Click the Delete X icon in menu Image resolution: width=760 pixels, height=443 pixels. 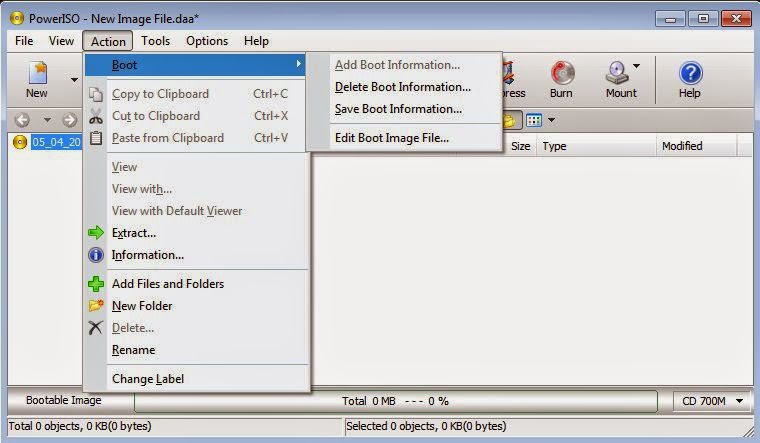tap(96, 328)
